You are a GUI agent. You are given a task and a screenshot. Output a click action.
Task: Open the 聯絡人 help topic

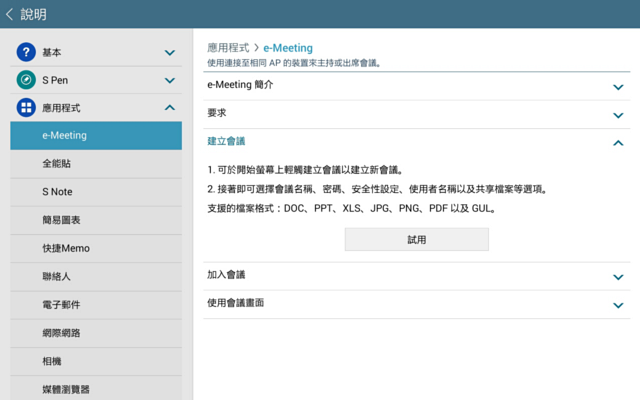pos(96,276)
